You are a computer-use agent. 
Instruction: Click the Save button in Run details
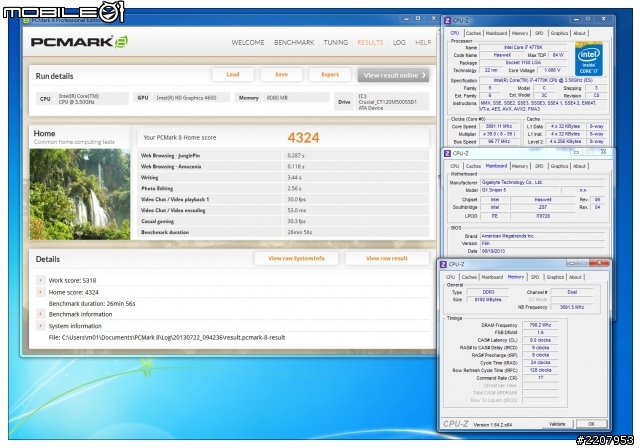pos(281,75)
